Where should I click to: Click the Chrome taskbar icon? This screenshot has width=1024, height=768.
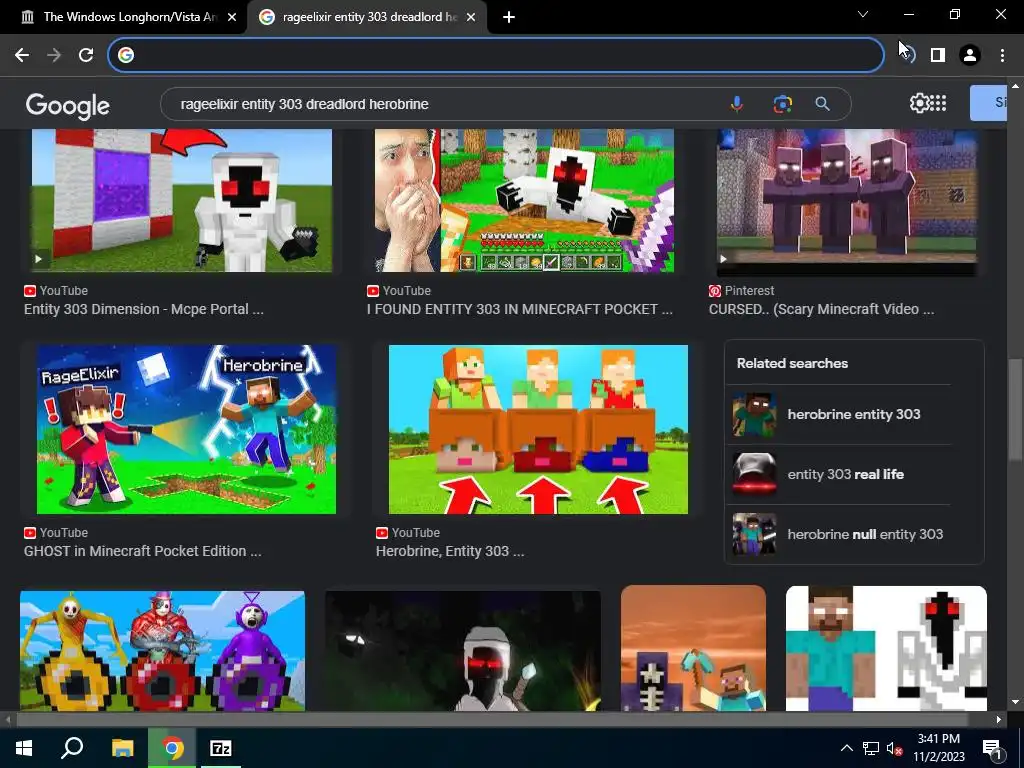click(172, 748)
